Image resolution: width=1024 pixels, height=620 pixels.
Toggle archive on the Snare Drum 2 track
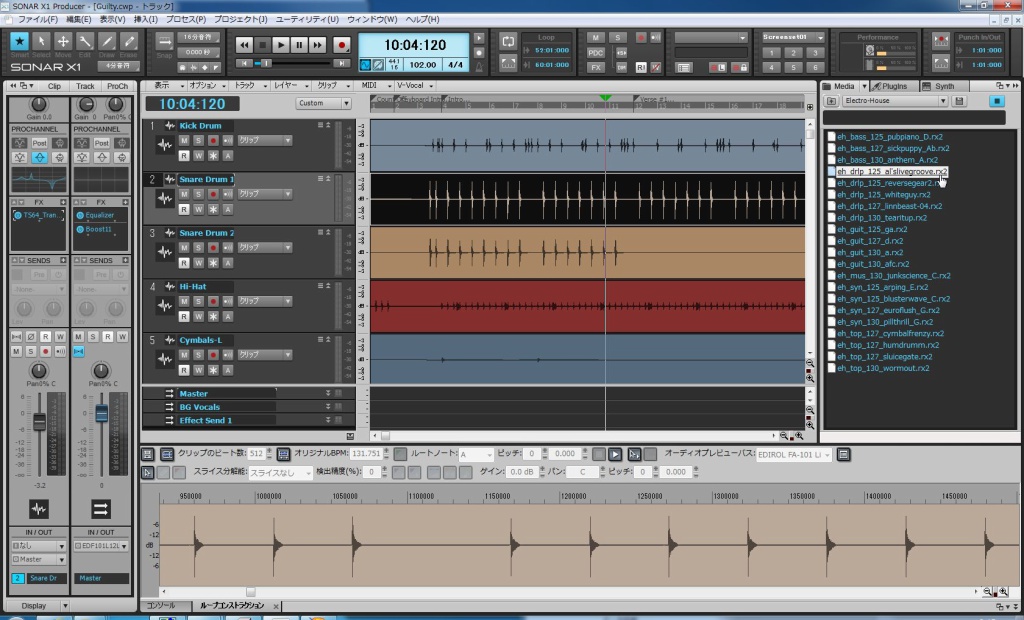(x=227, y=263)
